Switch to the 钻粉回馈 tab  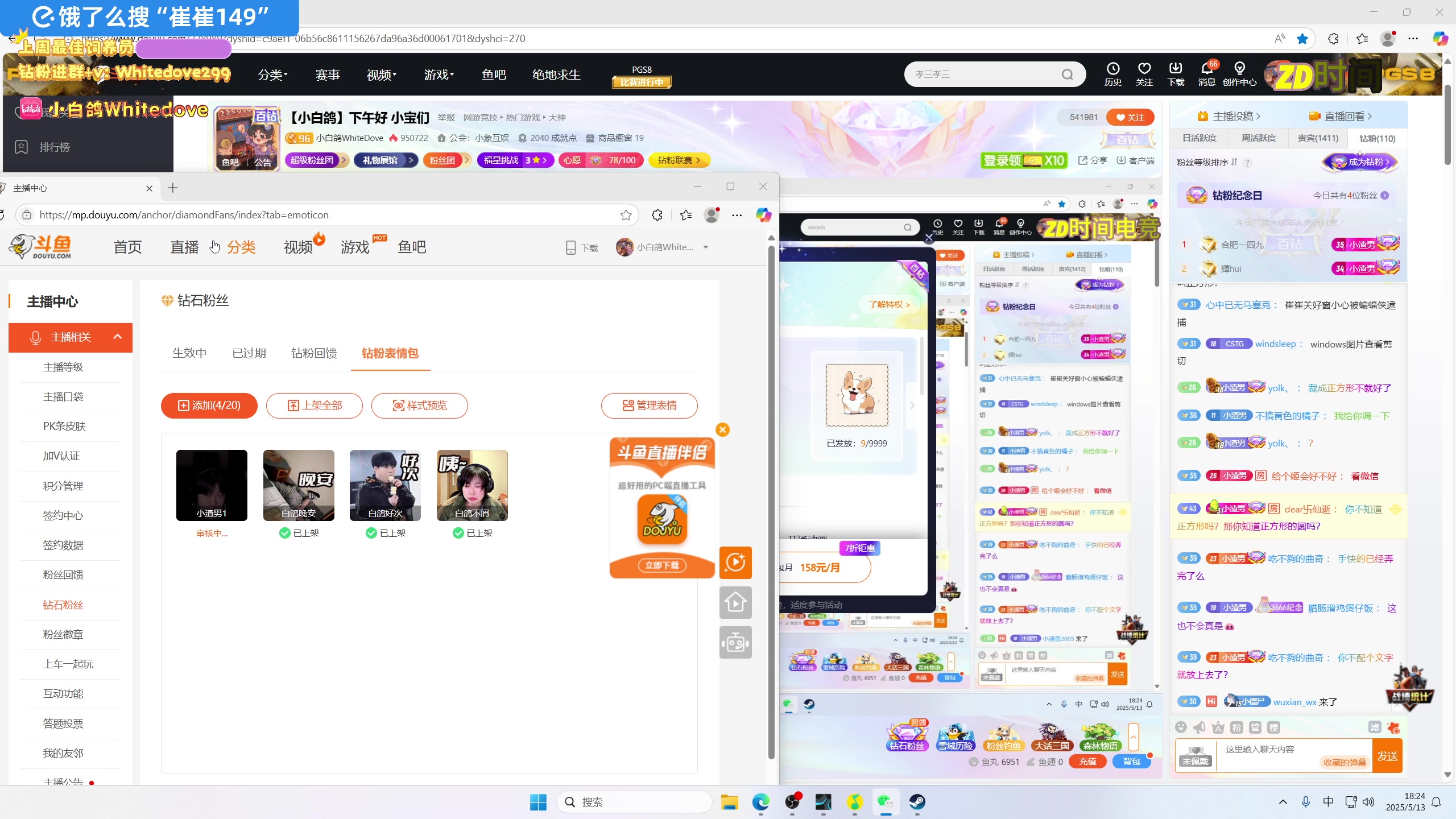[314, 353]
